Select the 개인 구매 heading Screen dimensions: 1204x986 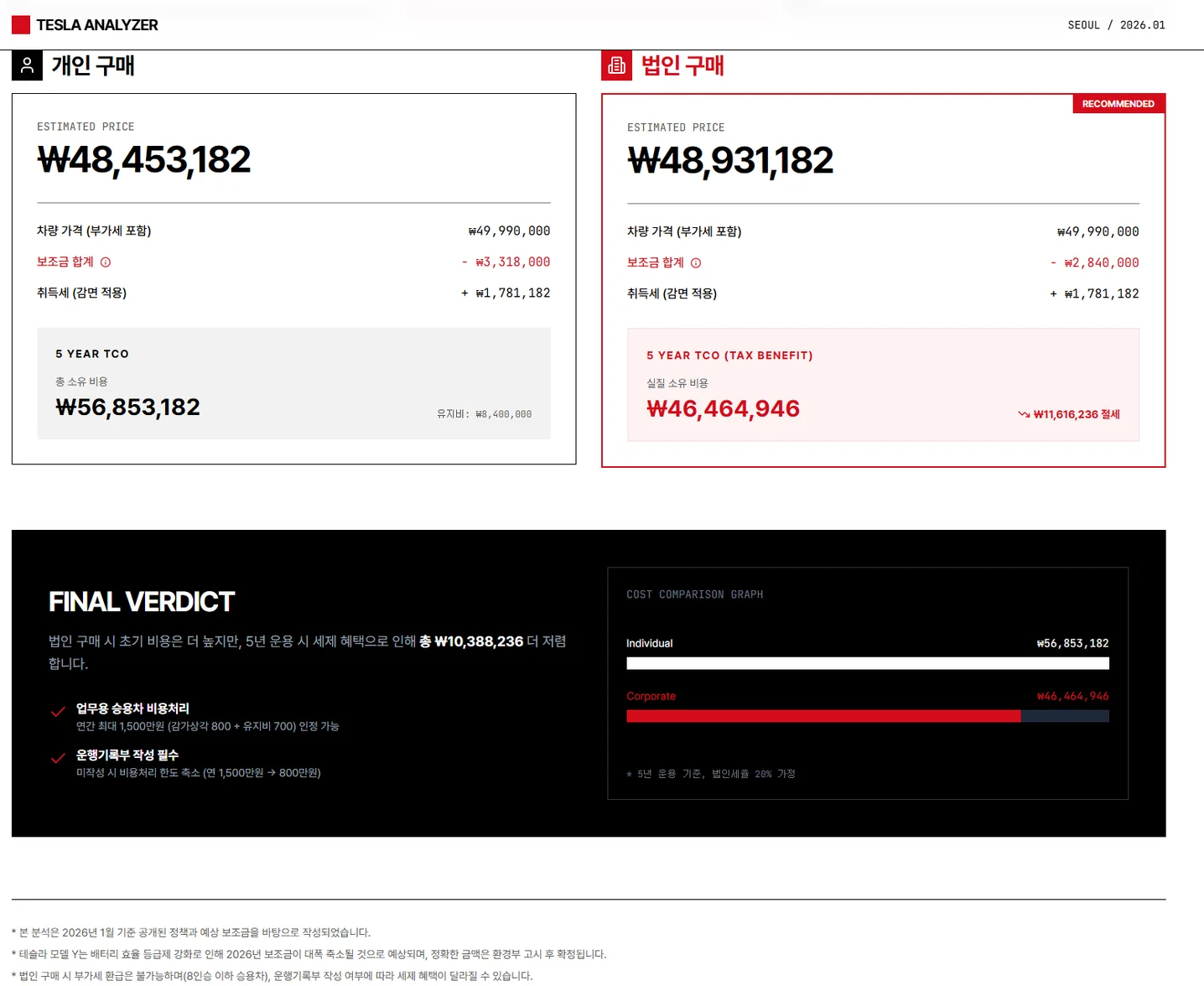[x=93, y=65]
